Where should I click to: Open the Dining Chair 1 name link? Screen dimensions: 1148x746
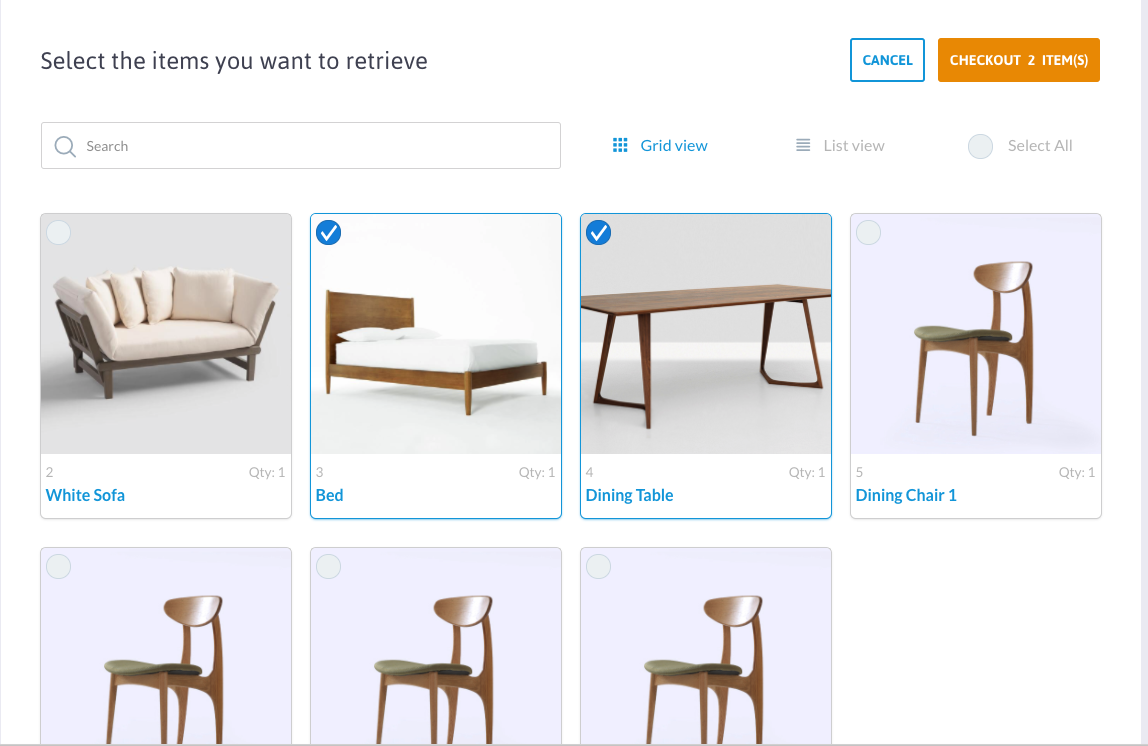[905, 495]
